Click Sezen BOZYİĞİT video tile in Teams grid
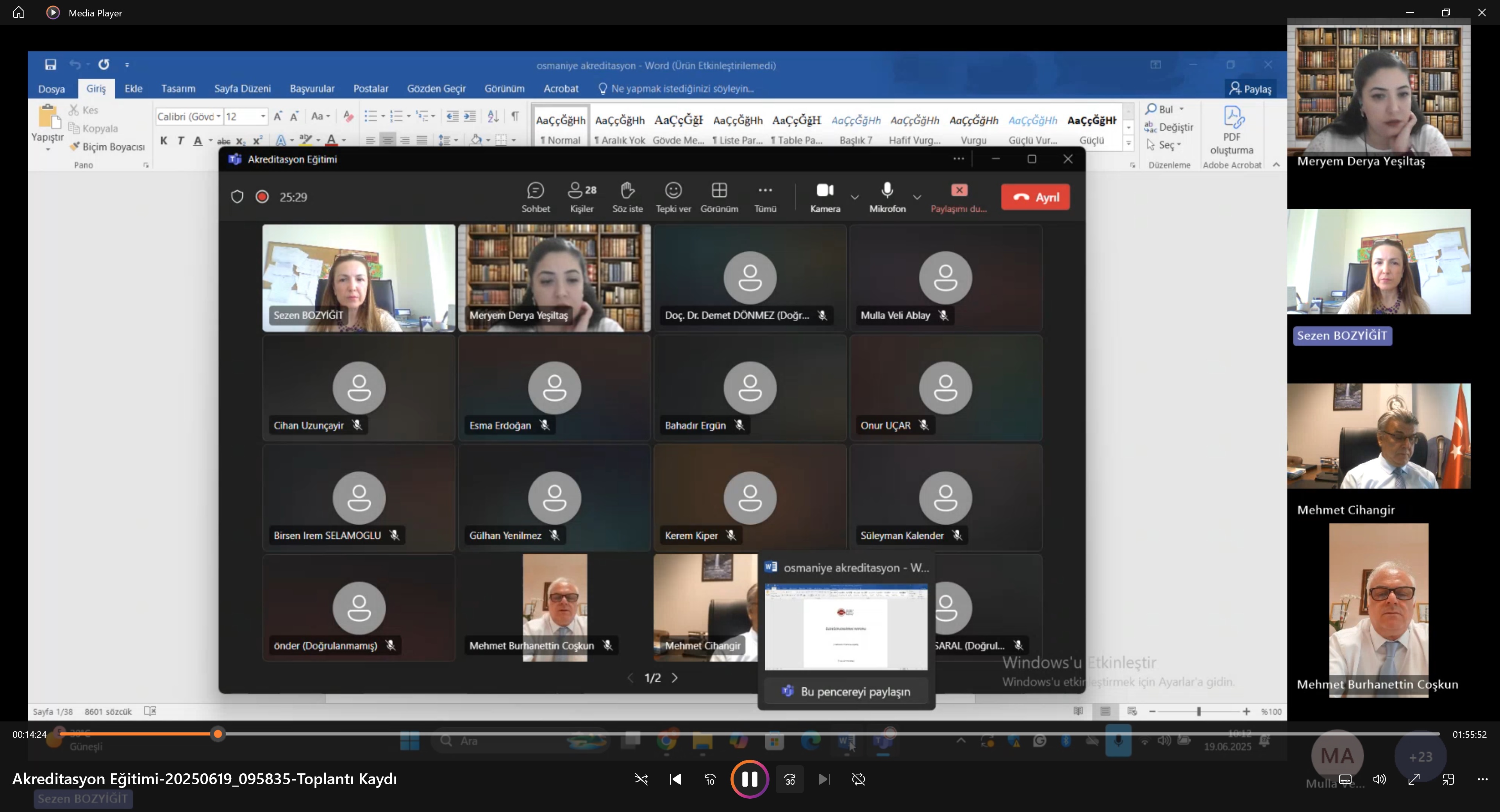Viewport: 1500px width, 812px height. 359,278
